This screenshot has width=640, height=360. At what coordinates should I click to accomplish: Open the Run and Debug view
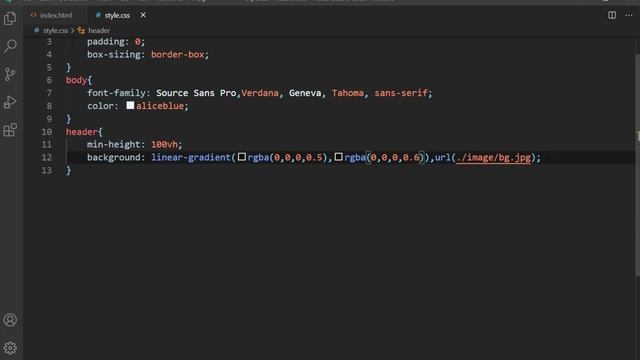10,102
